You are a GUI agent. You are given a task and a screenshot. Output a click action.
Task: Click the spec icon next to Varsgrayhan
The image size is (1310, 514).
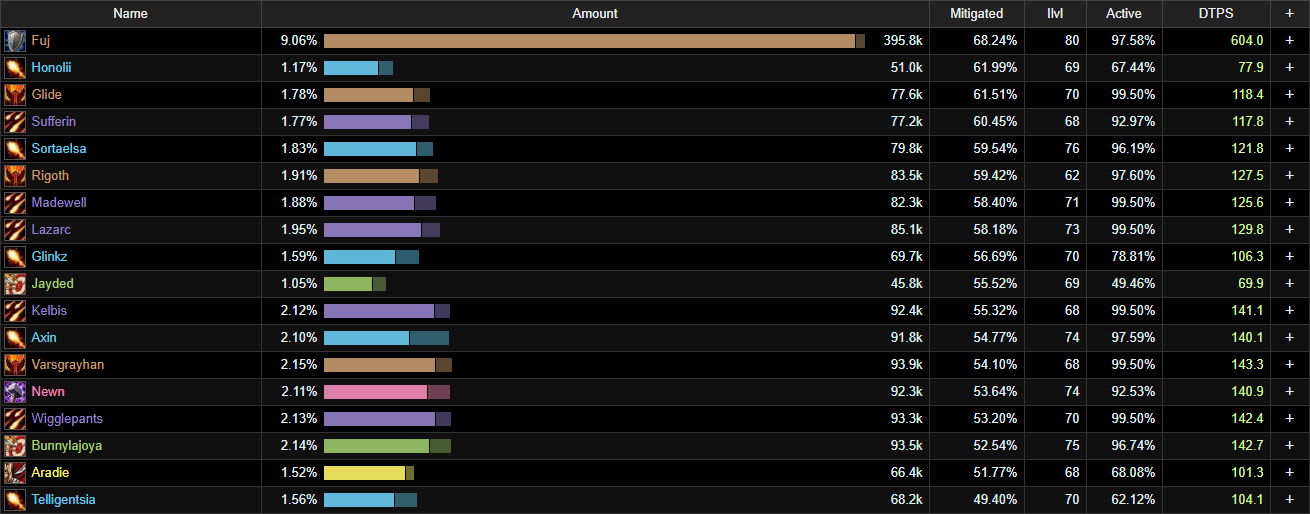click(x=15, y=365)
